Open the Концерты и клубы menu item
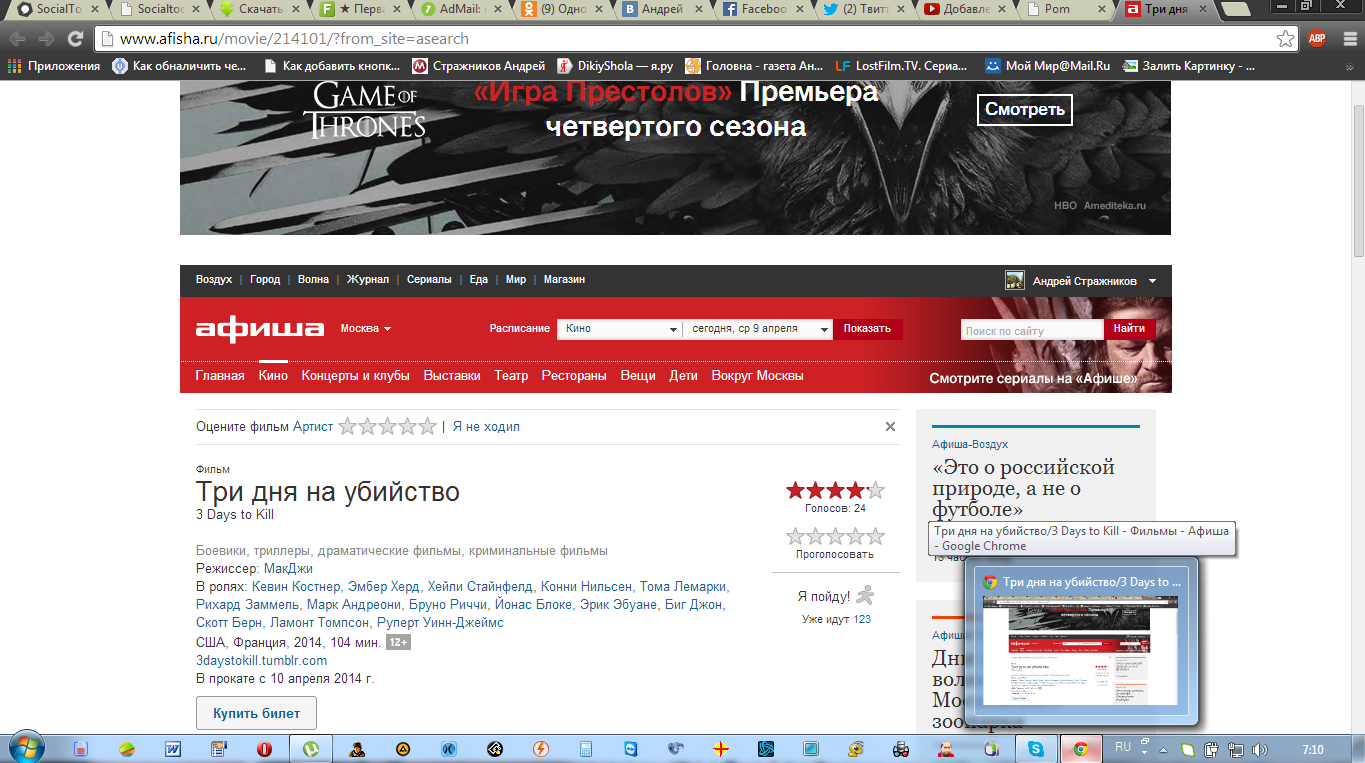Screen dimensions: 1365x763 click(x=355, y=376)
